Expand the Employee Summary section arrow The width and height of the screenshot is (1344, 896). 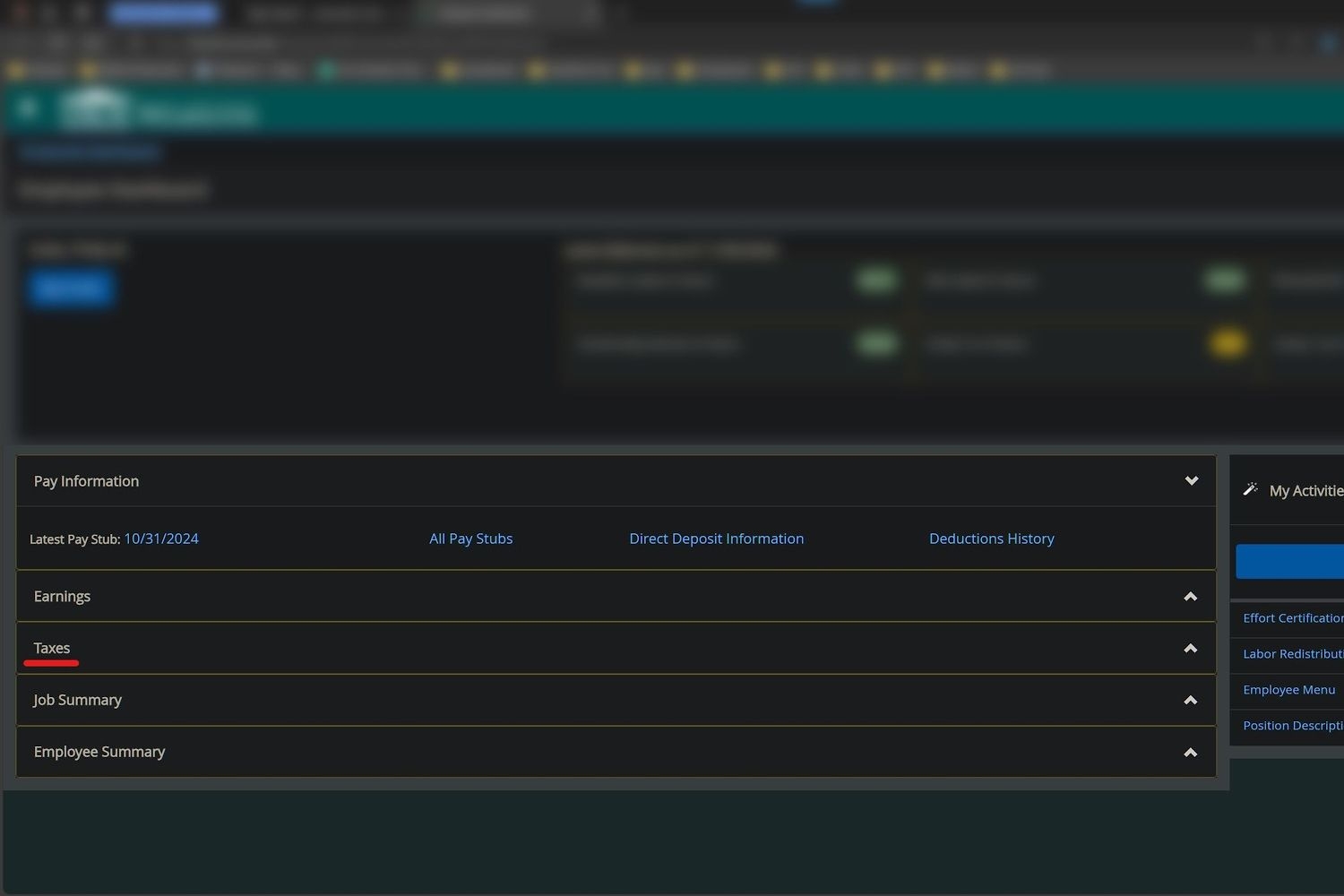click(1190, 753)
